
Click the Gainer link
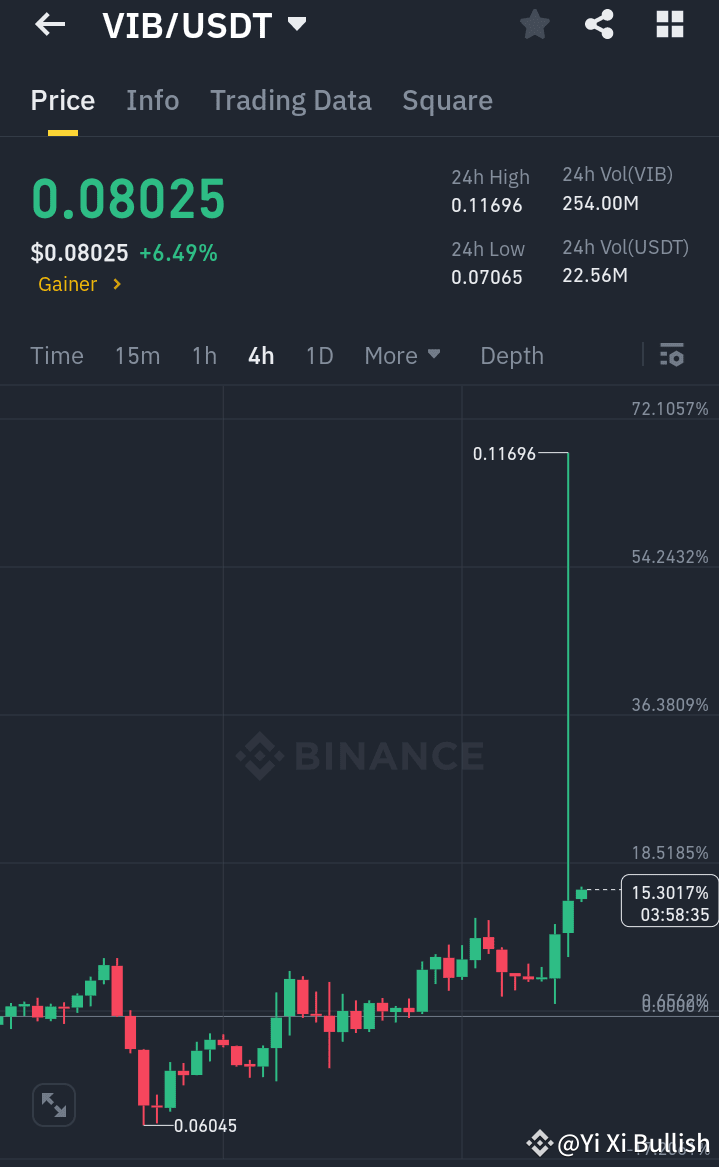(66, 284)
